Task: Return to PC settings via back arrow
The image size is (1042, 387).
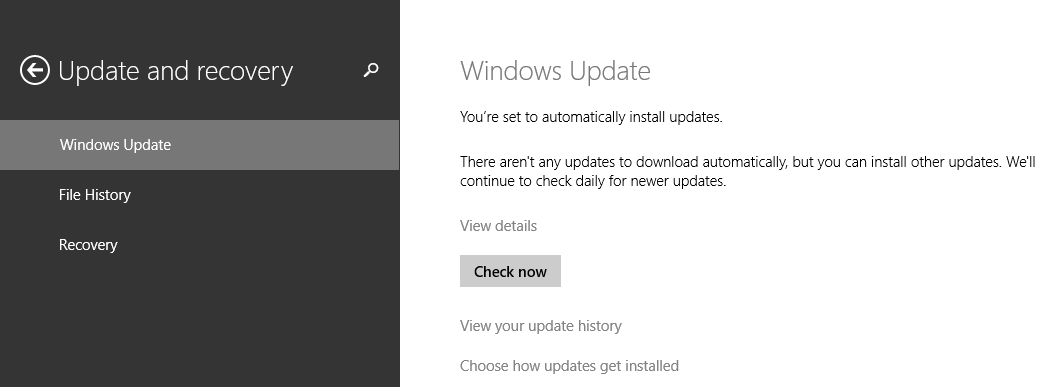Action: 35,70
